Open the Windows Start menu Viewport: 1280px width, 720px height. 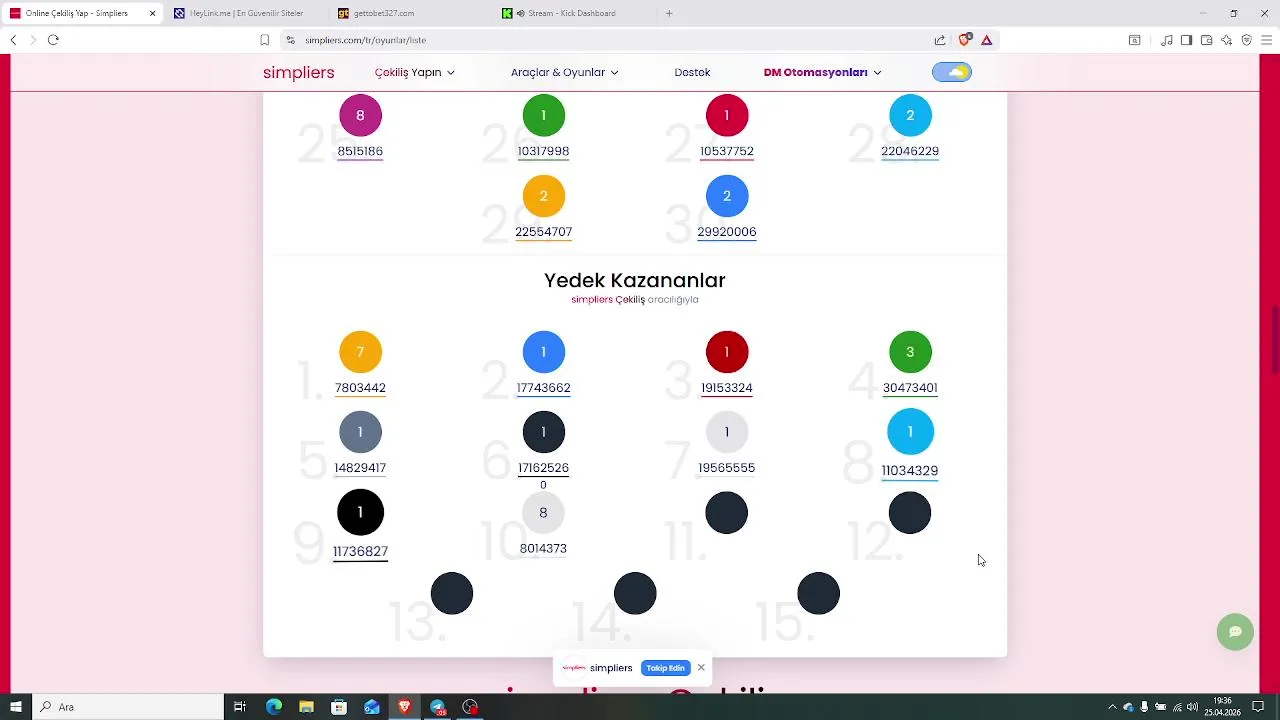tap(15, 707)
